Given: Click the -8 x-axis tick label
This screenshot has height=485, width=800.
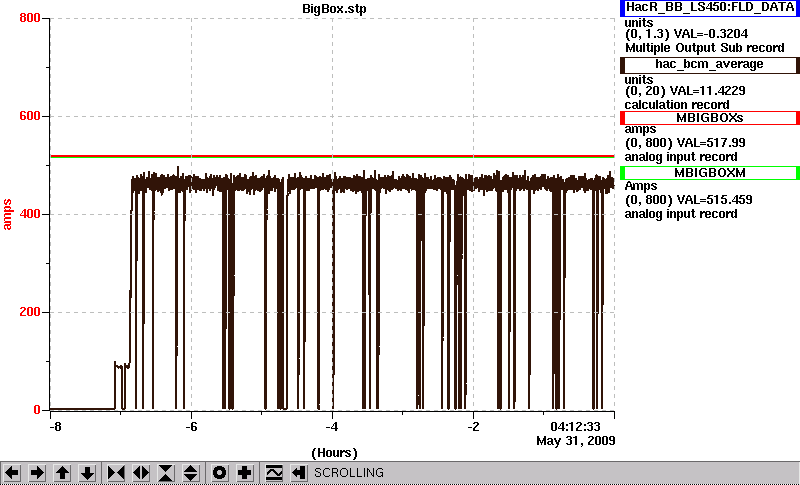Looking at the screenshot, I should (55, 426).
